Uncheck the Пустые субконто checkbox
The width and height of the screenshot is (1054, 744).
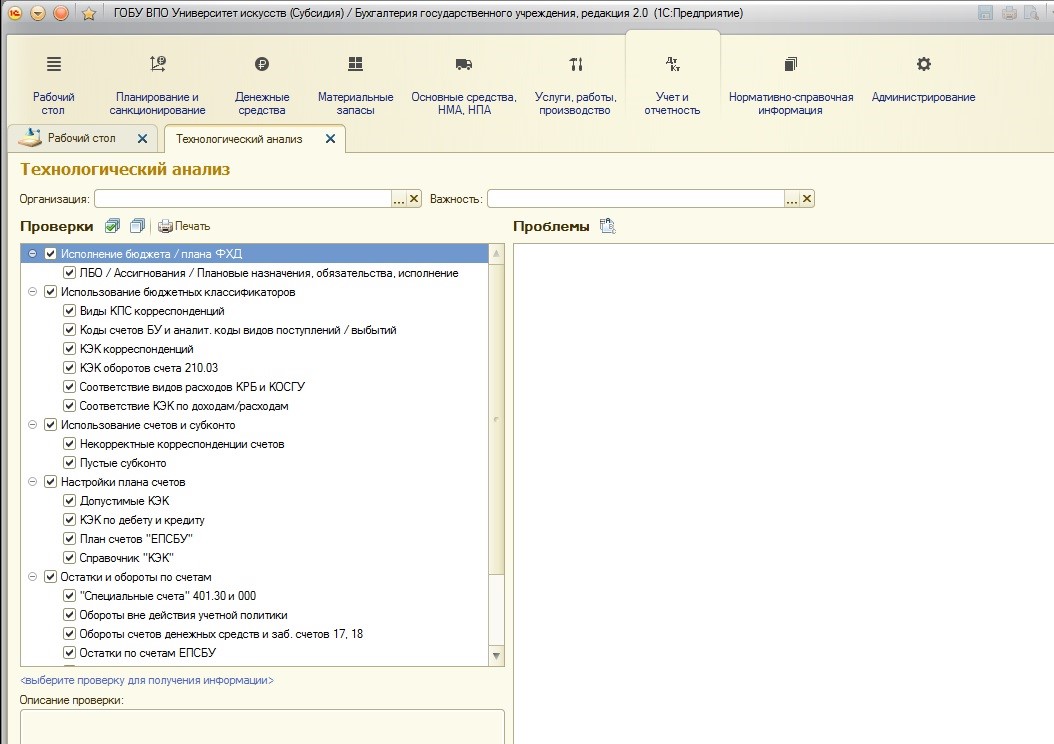(70, 463)
